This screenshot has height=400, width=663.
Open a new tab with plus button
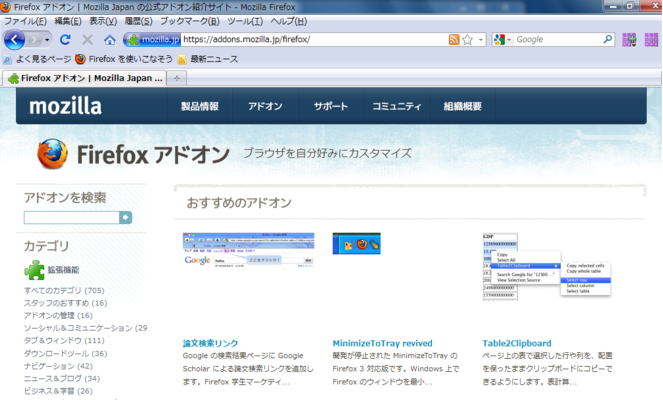coord(177,78)
